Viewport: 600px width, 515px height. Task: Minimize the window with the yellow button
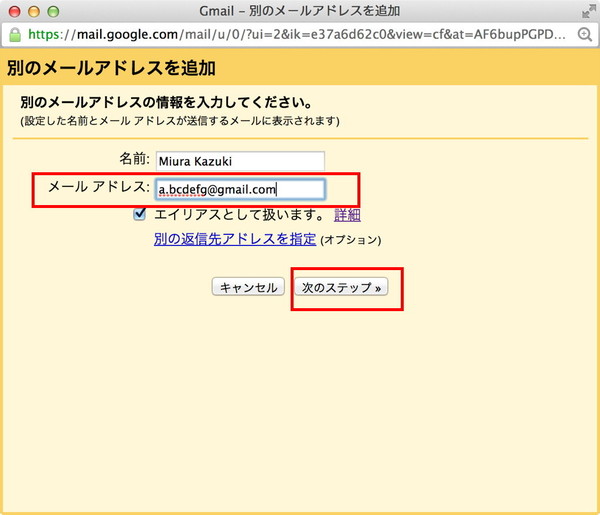32,11
